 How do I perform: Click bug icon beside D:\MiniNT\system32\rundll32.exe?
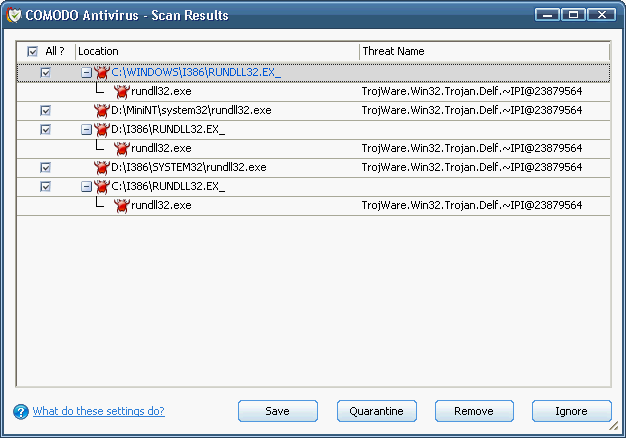tap(102, 111)
